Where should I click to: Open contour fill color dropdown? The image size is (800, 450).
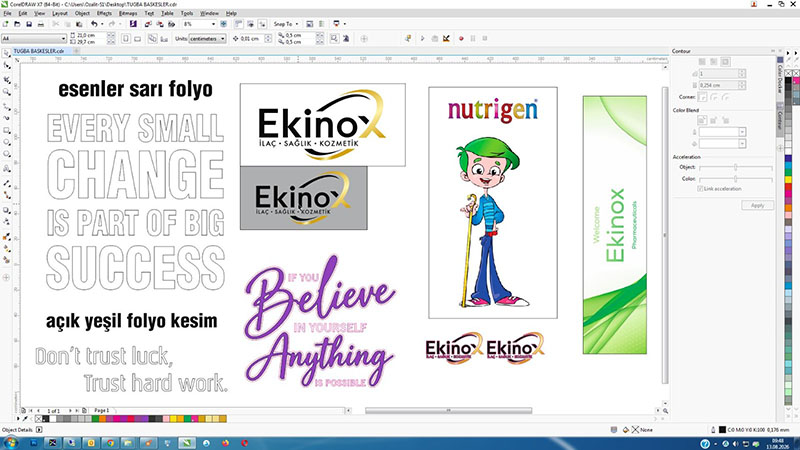click(742, 144)
